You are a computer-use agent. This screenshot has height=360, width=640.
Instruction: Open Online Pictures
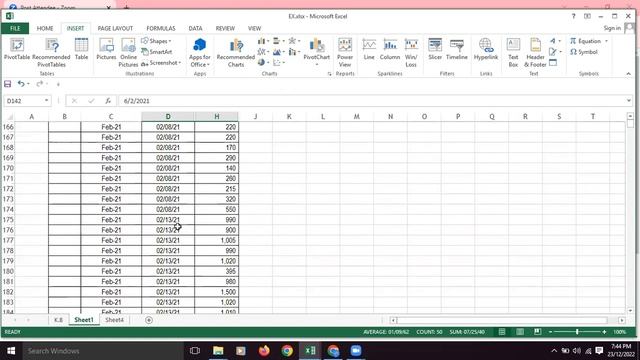coord(128,53)
